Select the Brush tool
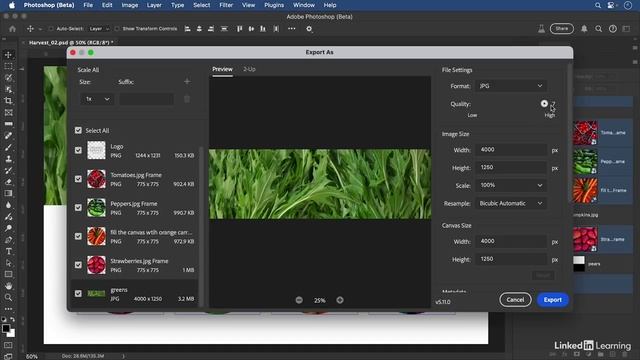Viewport: 640px width, 360px height. coord(9,147)
